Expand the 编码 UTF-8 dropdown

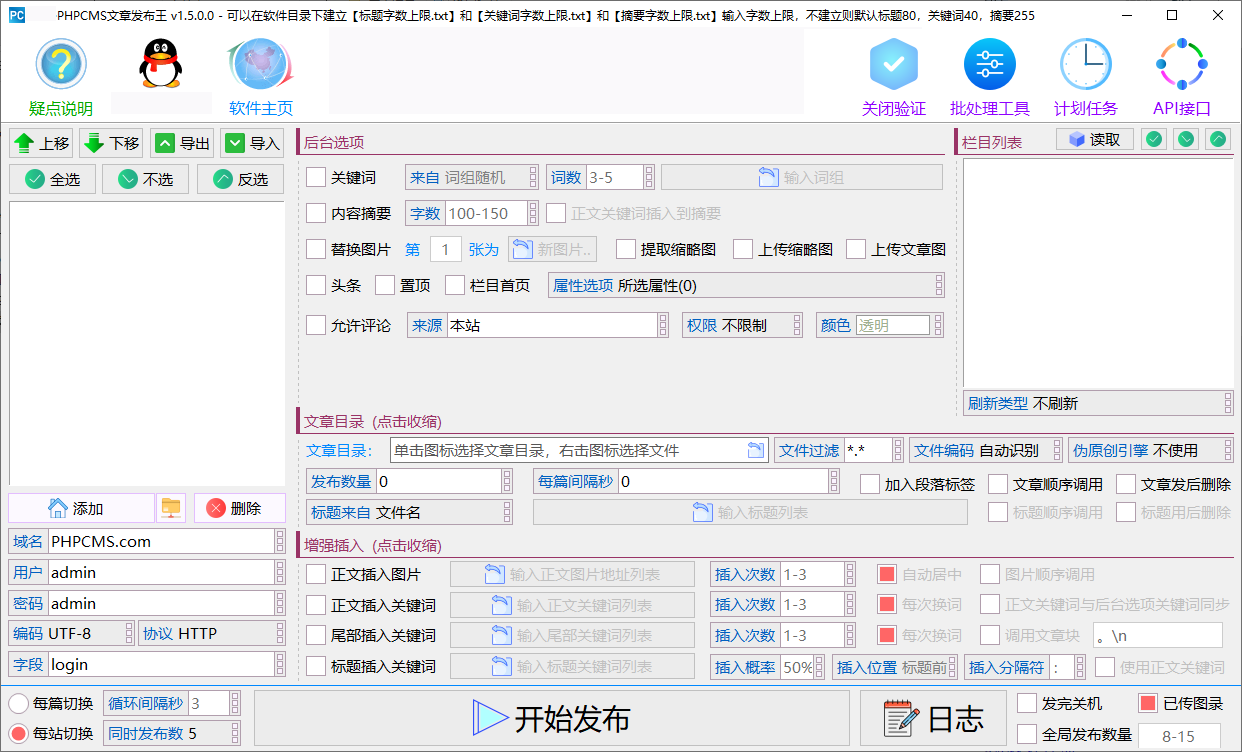128,633
